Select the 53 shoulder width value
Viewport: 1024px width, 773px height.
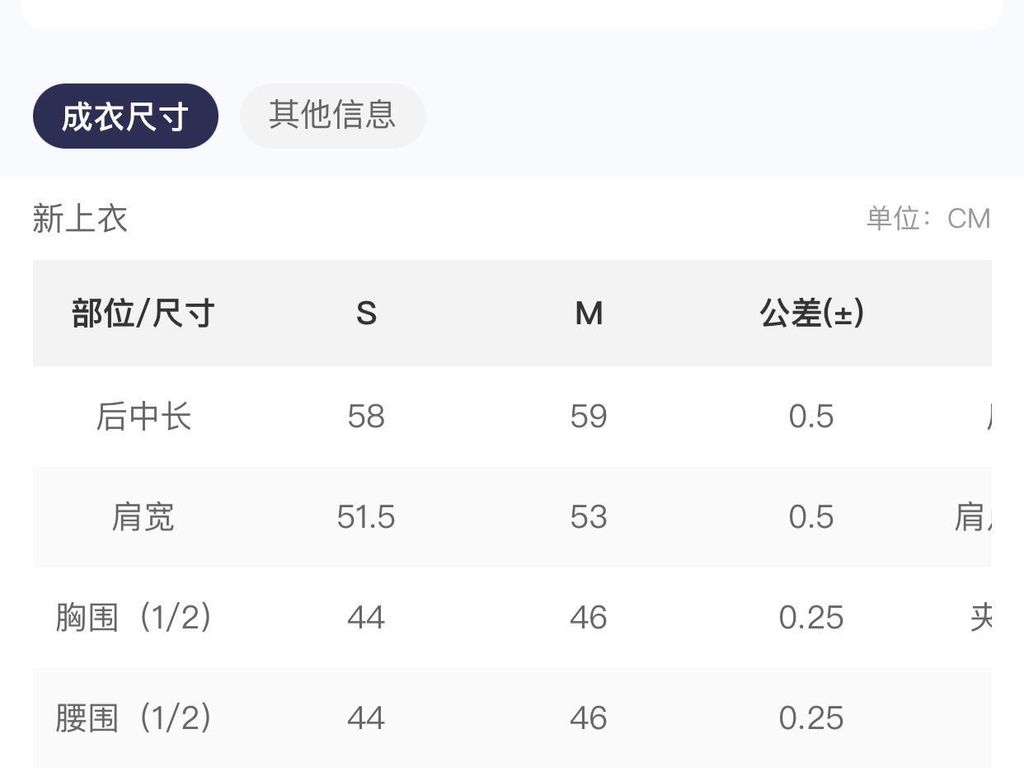pyautogui.click(x=588, y=517)
